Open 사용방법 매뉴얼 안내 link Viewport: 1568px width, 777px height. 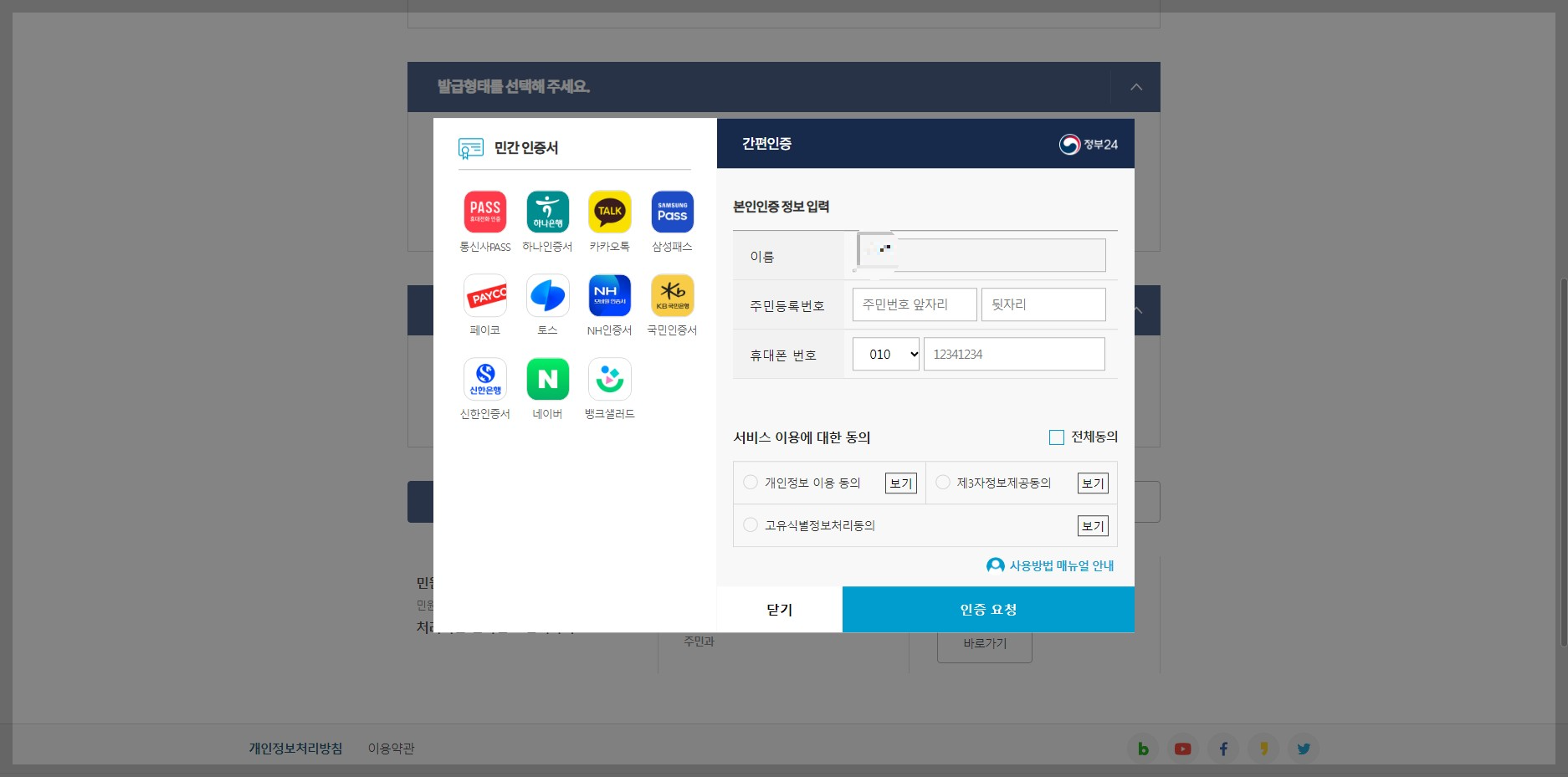1051,565
